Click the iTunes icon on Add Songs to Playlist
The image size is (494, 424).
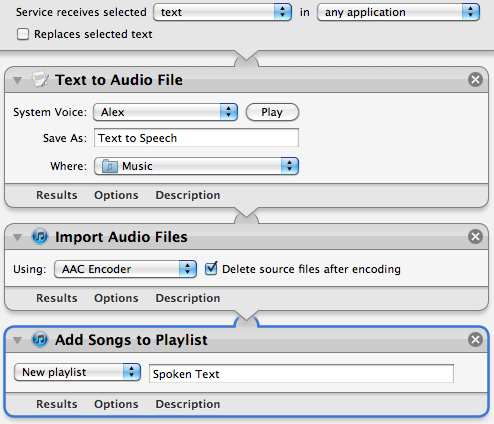click(x=40, y=340)
